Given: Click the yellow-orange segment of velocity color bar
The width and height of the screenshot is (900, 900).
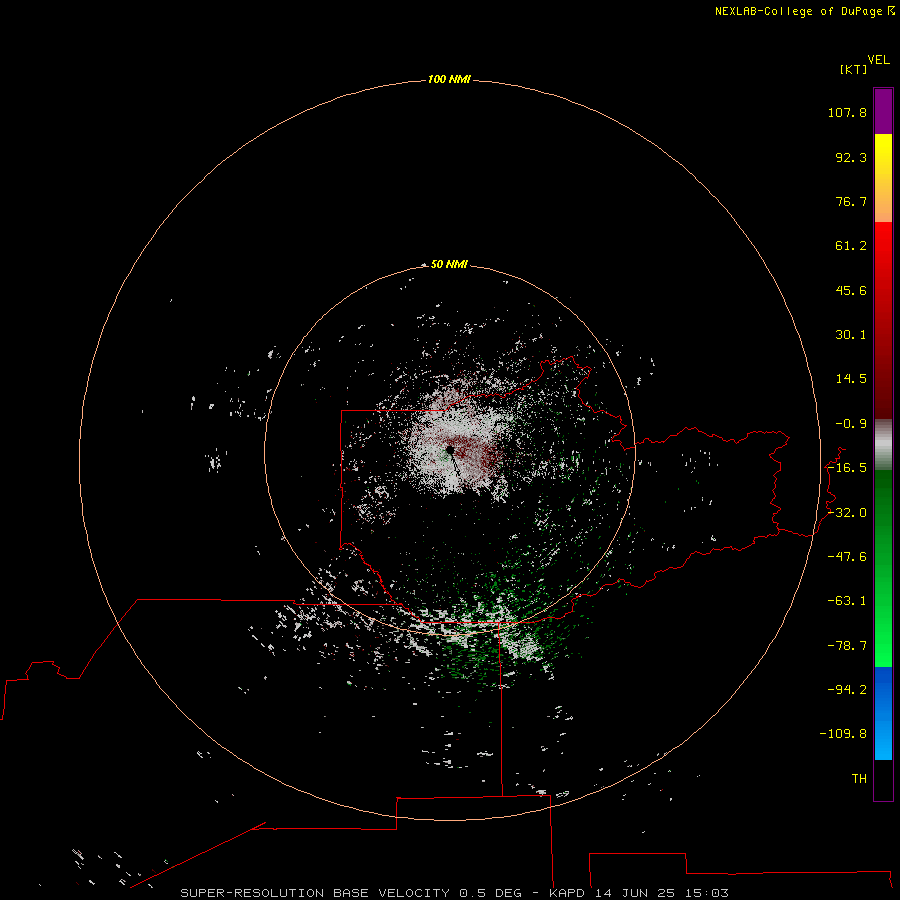Looking at the screenshot, I should coord(883,178).
